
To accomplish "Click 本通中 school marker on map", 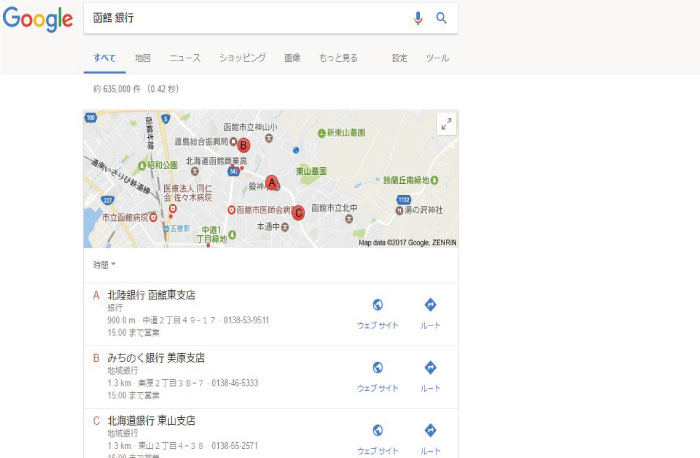I will pos(285,227).
